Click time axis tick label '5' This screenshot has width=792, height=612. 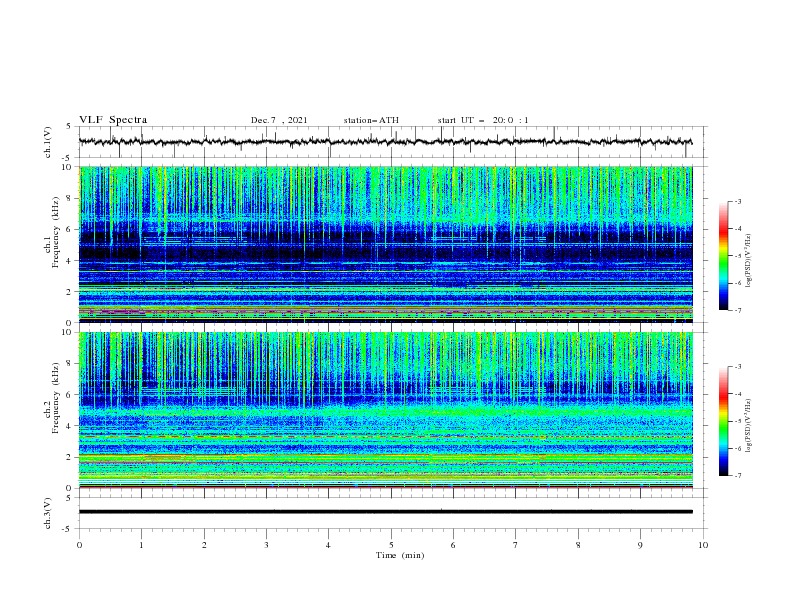pos(391,545)
